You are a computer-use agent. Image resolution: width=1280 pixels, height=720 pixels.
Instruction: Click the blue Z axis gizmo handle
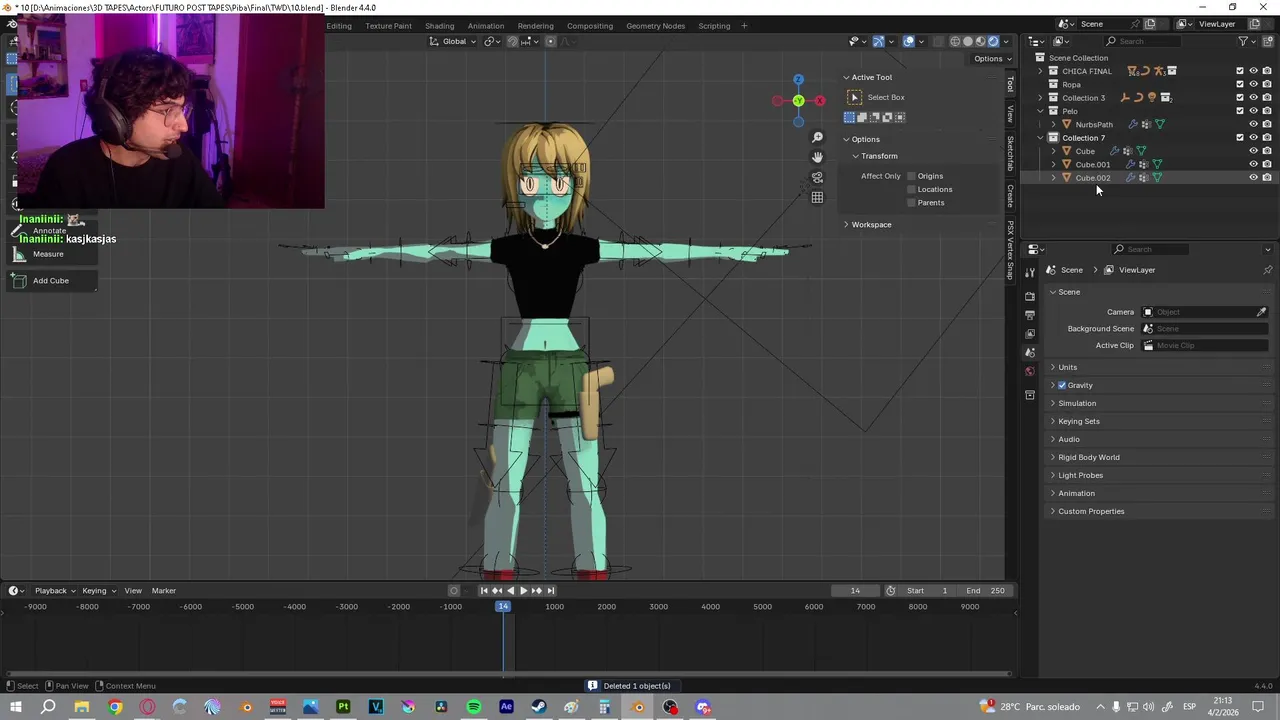click(798, 79)
